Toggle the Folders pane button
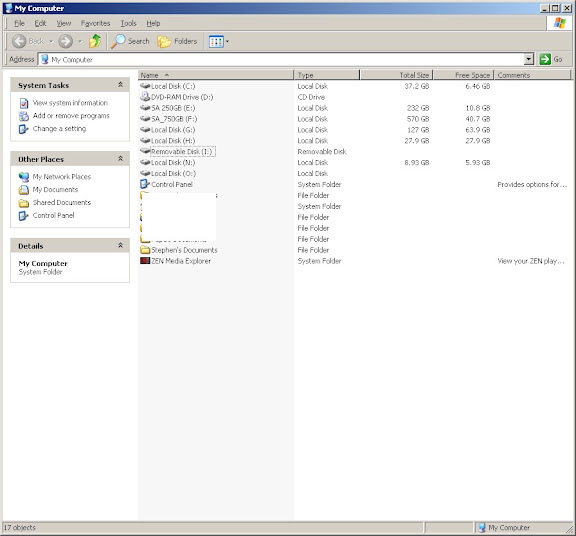Viewport: 576px width, 536px height. pos(177,41)
